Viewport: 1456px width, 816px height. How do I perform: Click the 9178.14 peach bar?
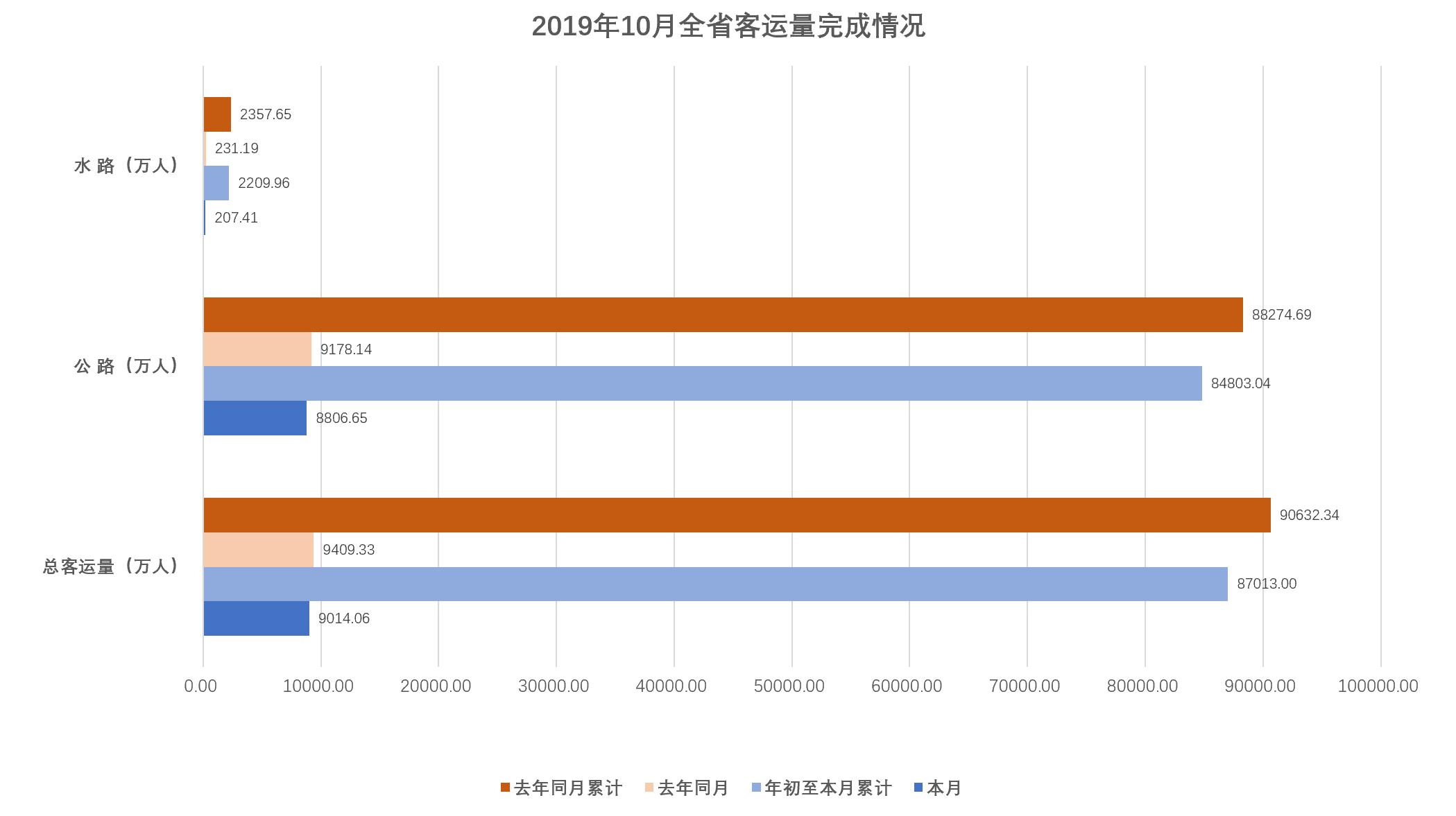[x=257, y=349]
